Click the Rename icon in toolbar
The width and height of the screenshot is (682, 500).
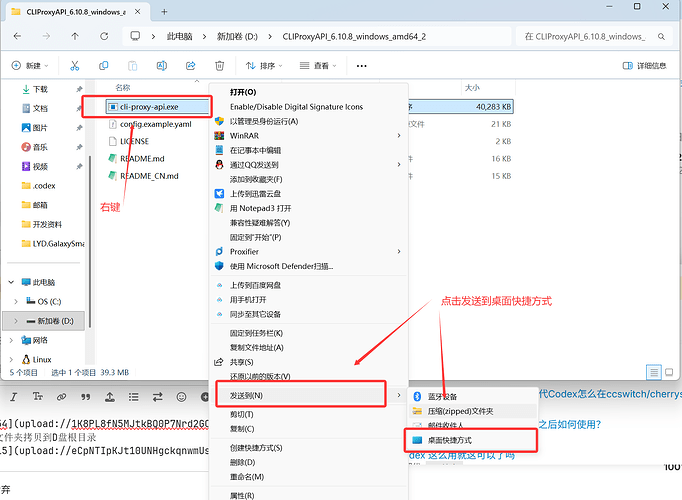pyautogui.click(x=161, y=66)
